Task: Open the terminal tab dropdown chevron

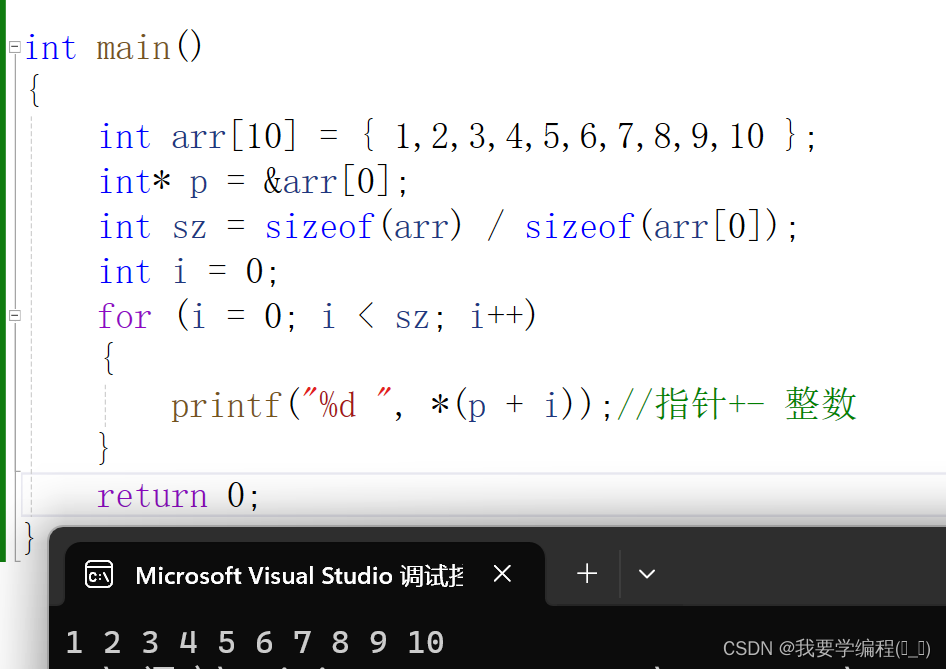Action: [x=647, y=574]
